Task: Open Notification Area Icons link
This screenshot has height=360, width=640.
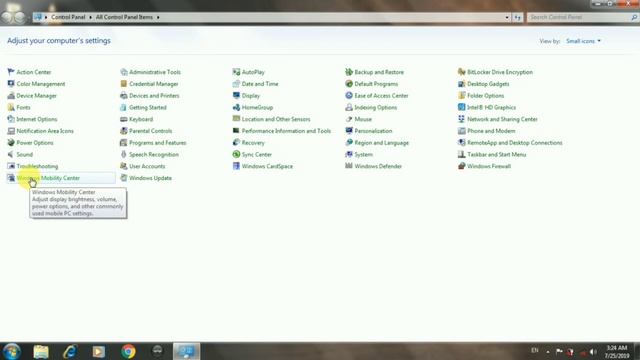Action: pos(45,131)
